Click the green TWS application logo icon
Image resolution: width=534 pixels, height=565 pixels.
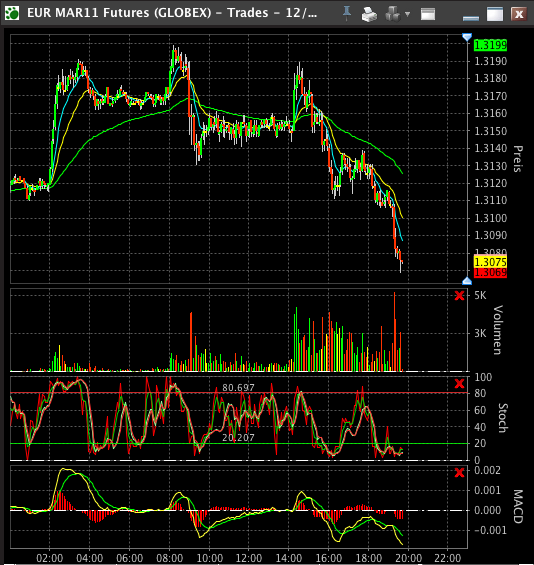12,14
